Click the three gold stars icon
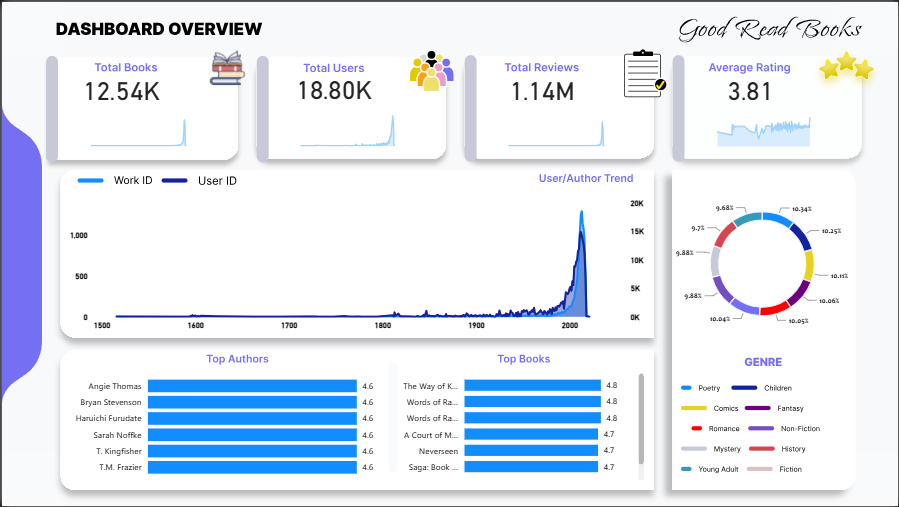Screen dimensions: 899x507 846,65
